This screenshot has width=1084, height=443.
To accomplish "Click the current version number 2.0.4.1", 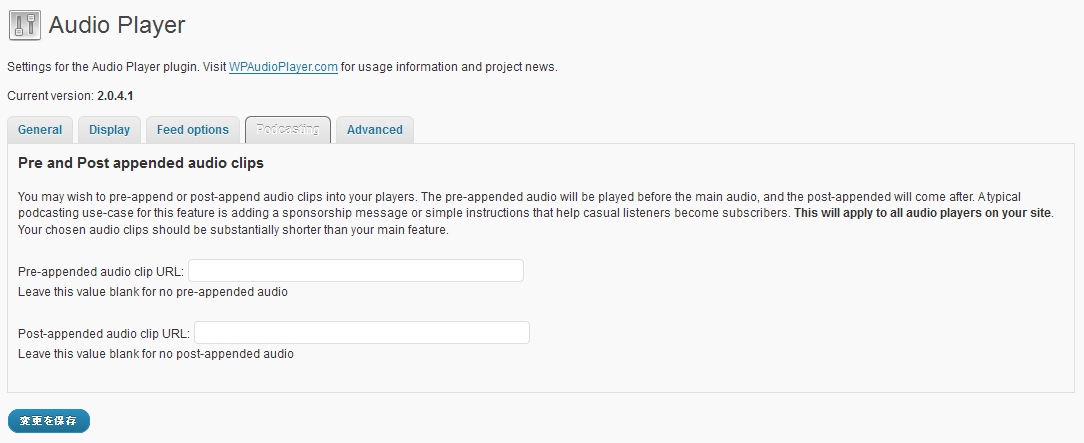I will (x=115, y=95).
